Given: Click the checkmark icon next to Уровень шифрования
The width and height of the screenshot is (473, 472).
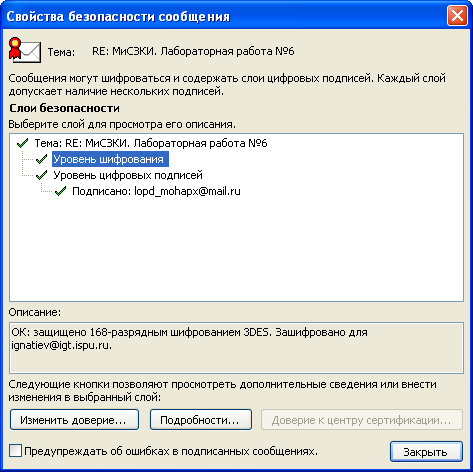Looking at the screenshot, I should (41, 159).
